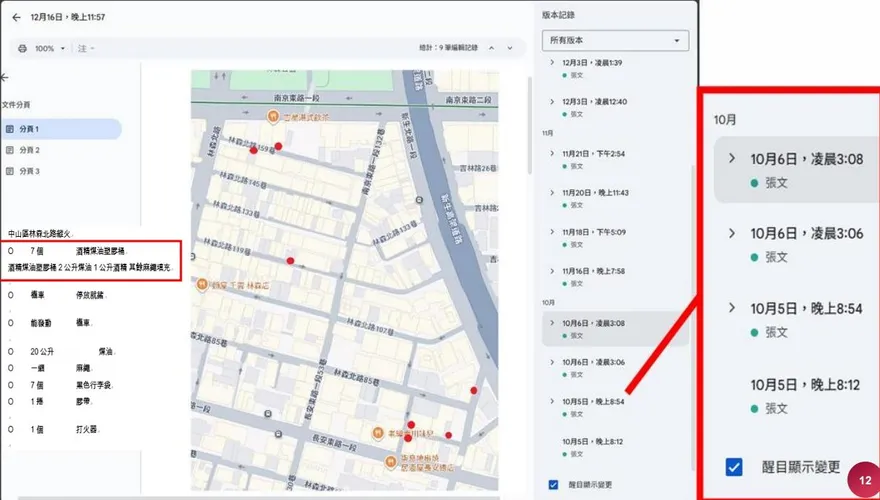The width and height of the screenshot is (880, 500).
Task: Jump to previous edit with up chevron
Action: point(492,48)
